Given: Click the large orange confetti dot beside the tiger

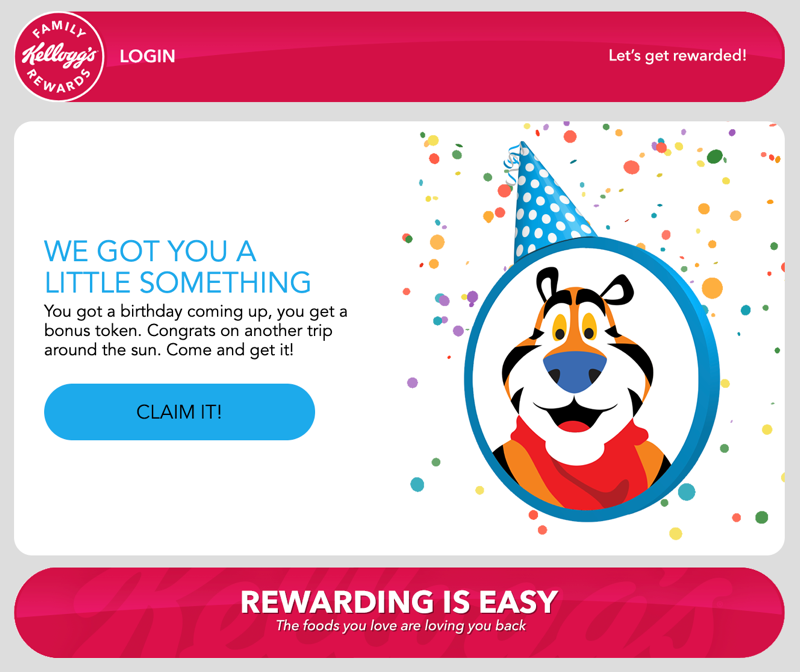Looking at the screenshot, I should [712, 288].
